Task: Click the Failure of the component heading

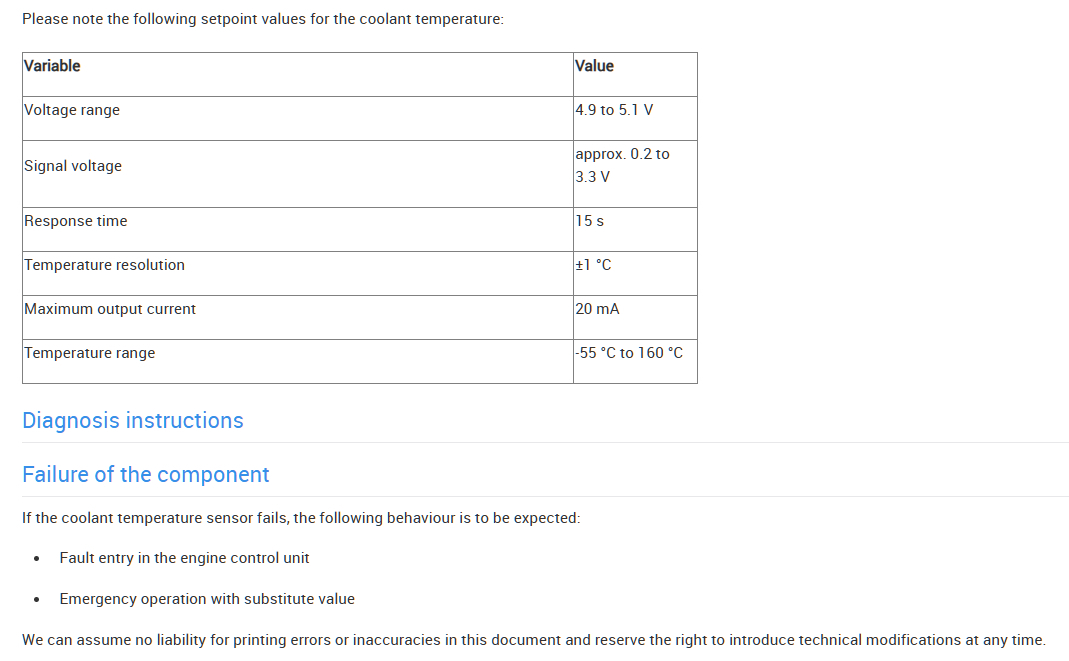Action: (146, 475)
